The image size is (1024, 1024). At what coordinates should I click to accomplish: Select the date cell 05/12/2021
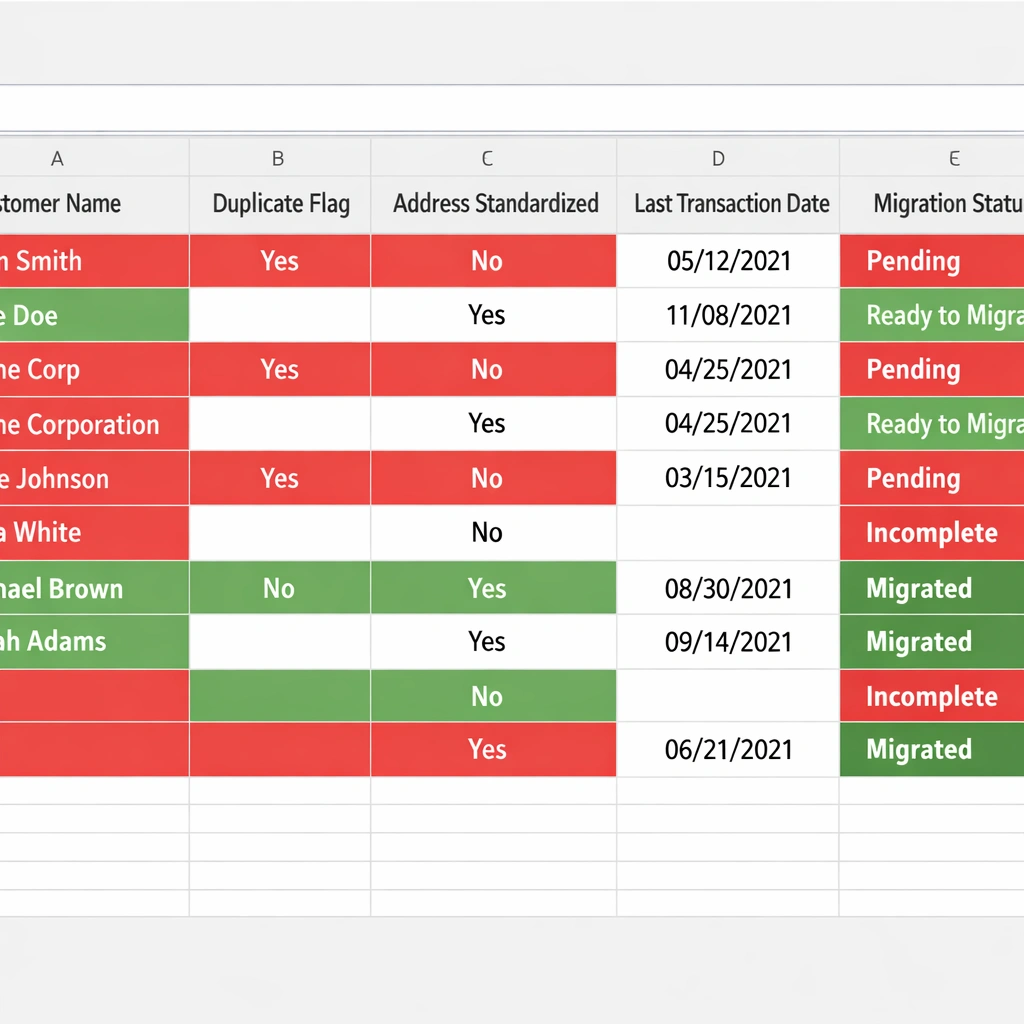coord(728,262)
